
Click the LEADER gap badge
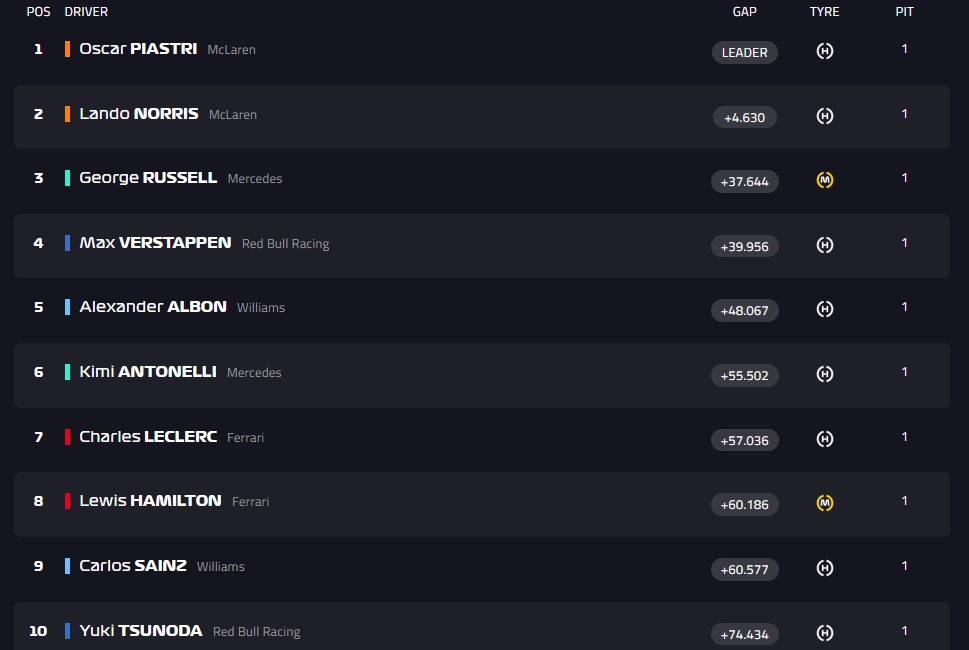coord(745,53)
